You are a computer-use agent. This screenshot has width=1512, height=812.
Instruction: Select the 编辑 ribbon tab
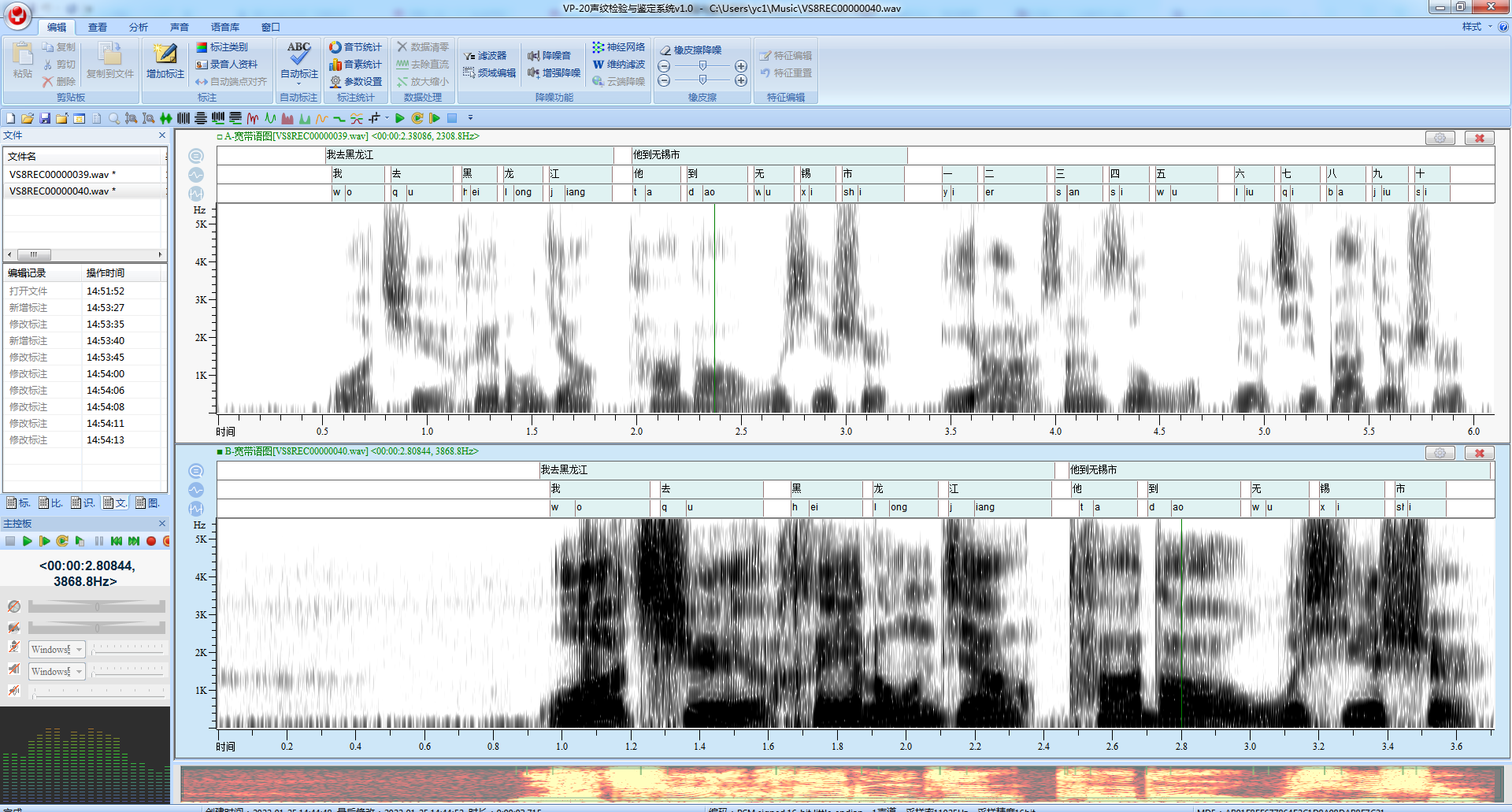click(x=57, y=27)
